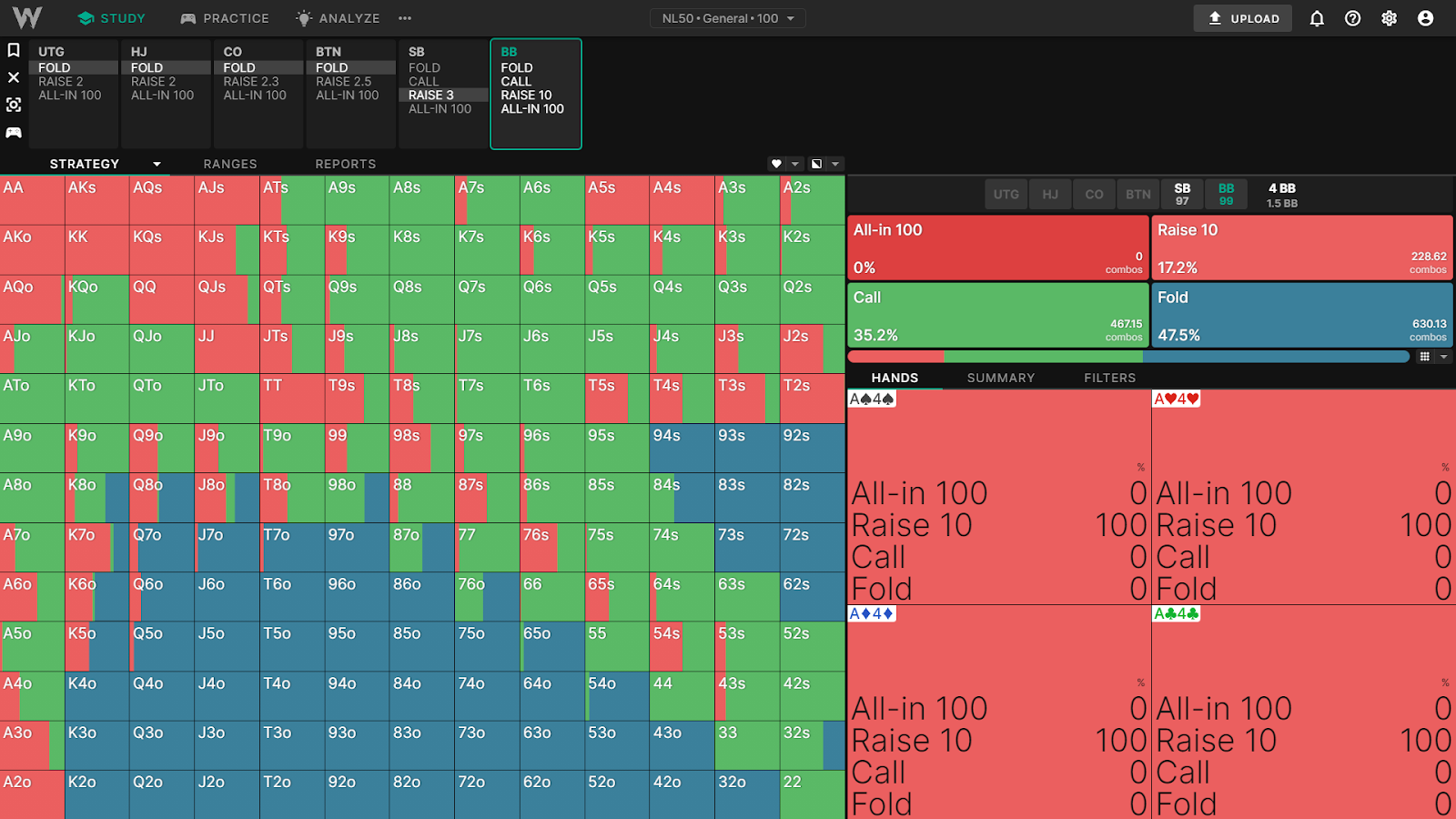The height and width of the screenshot is (819, 1456).
Task: Toggle the UTG position button
Action: point(1006,194)
